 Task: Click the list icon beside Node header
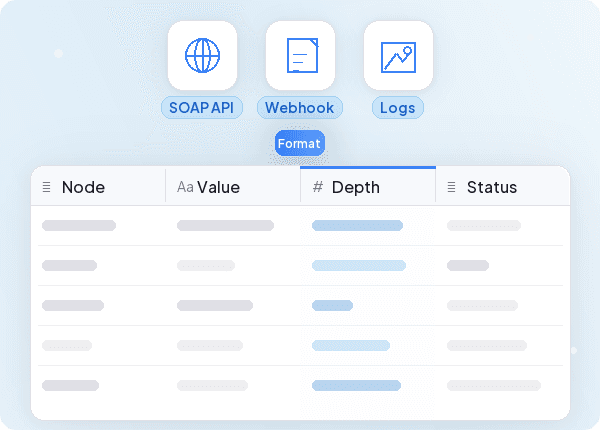tap(47, 187)
